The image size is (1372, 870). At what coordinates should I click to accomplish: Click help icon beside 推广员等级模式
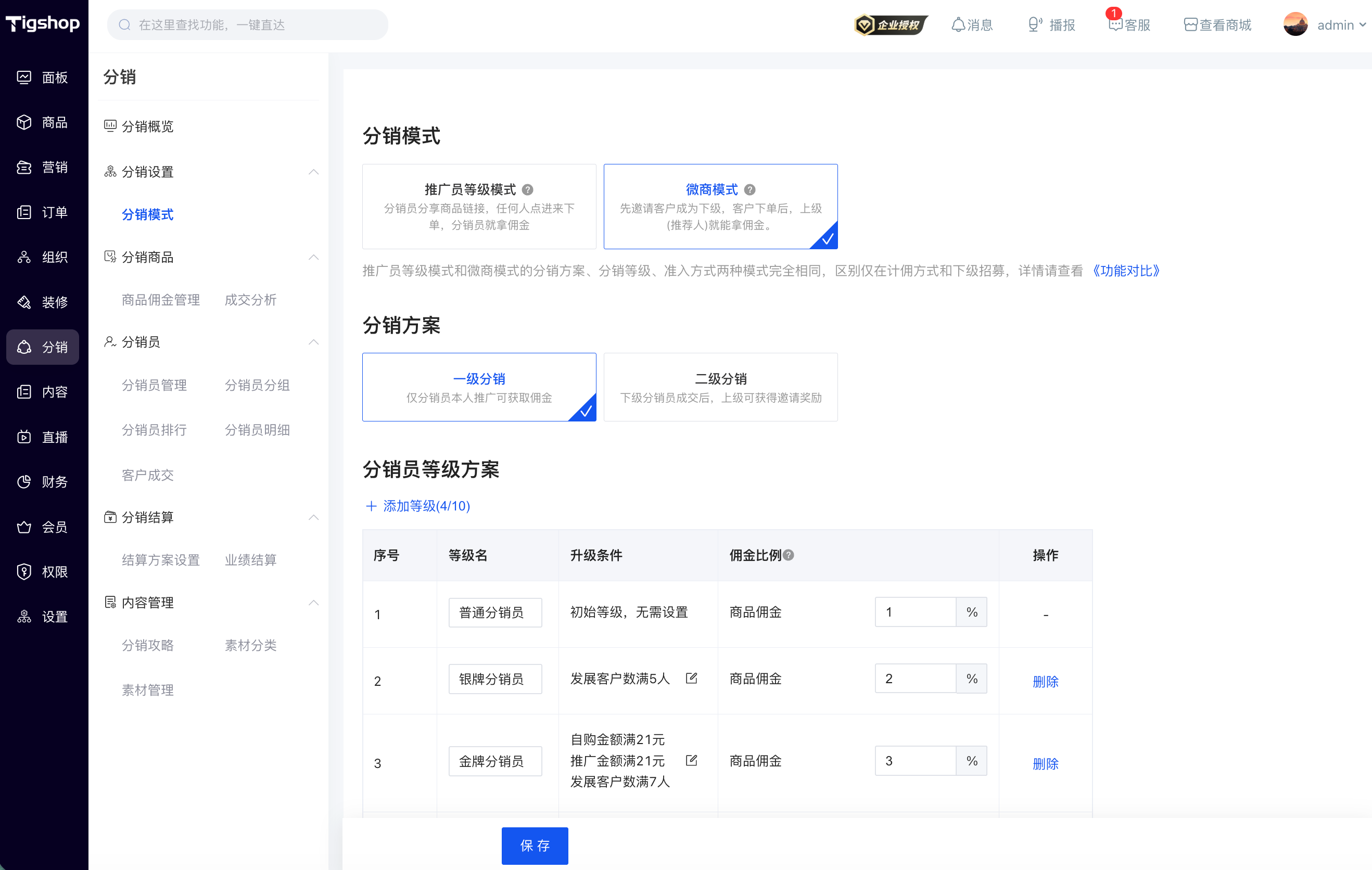528,190
